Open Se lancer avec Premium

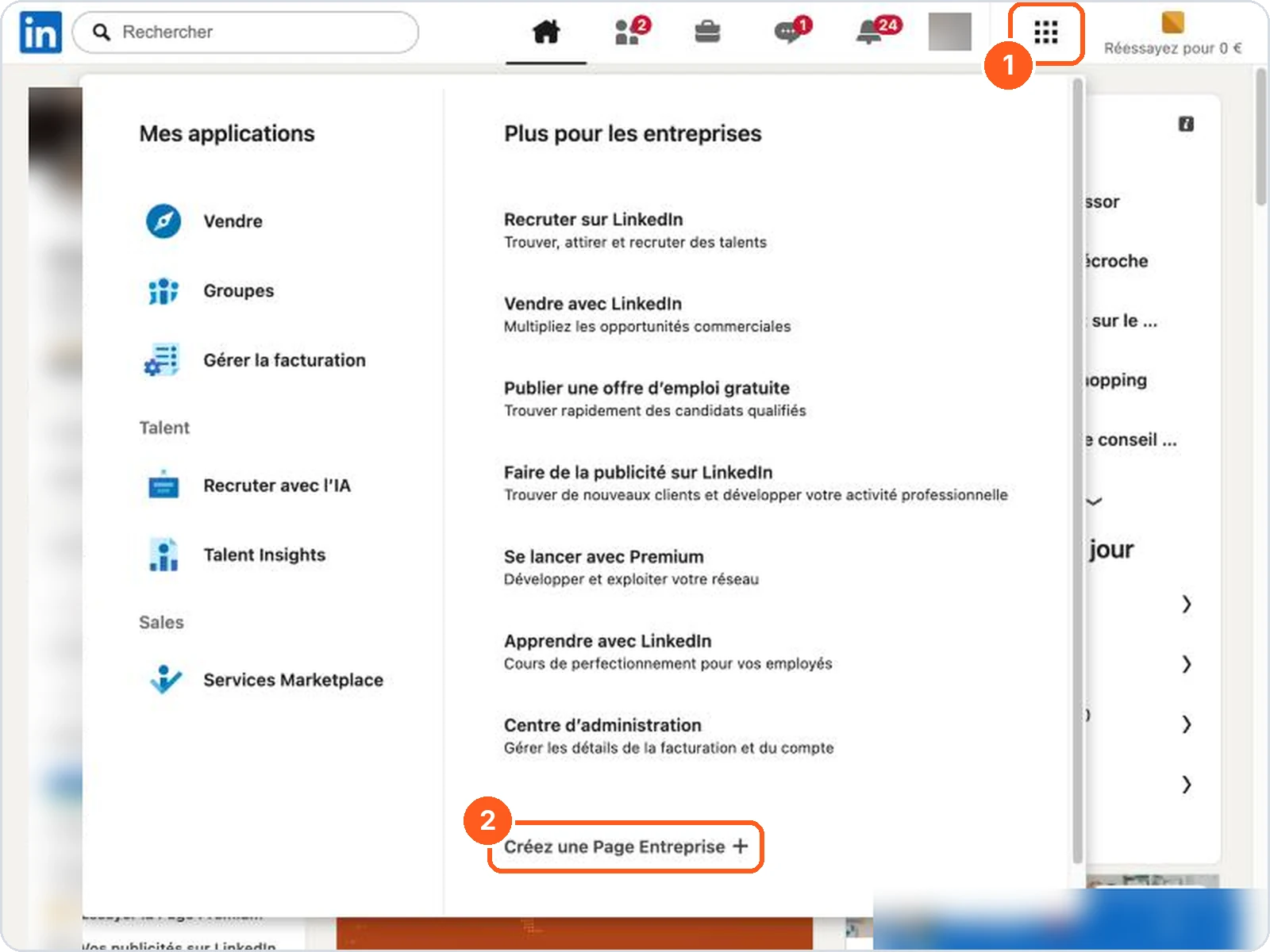(x=631, y=567)
